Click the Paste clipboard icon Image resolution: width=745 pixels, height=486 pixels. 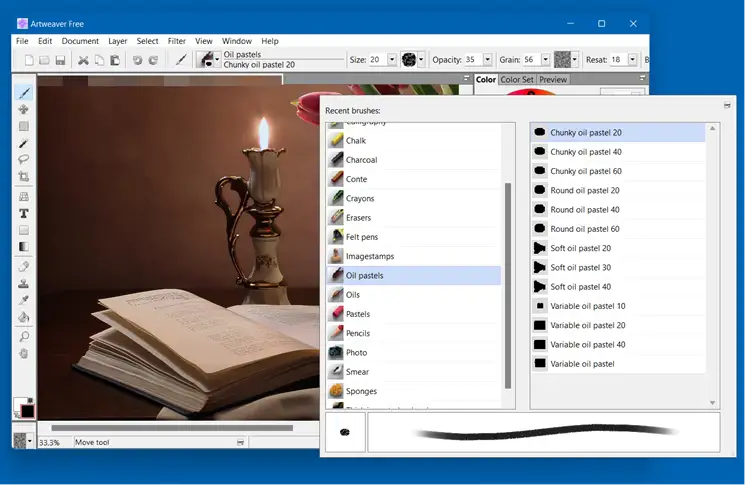tap(115, 60)
